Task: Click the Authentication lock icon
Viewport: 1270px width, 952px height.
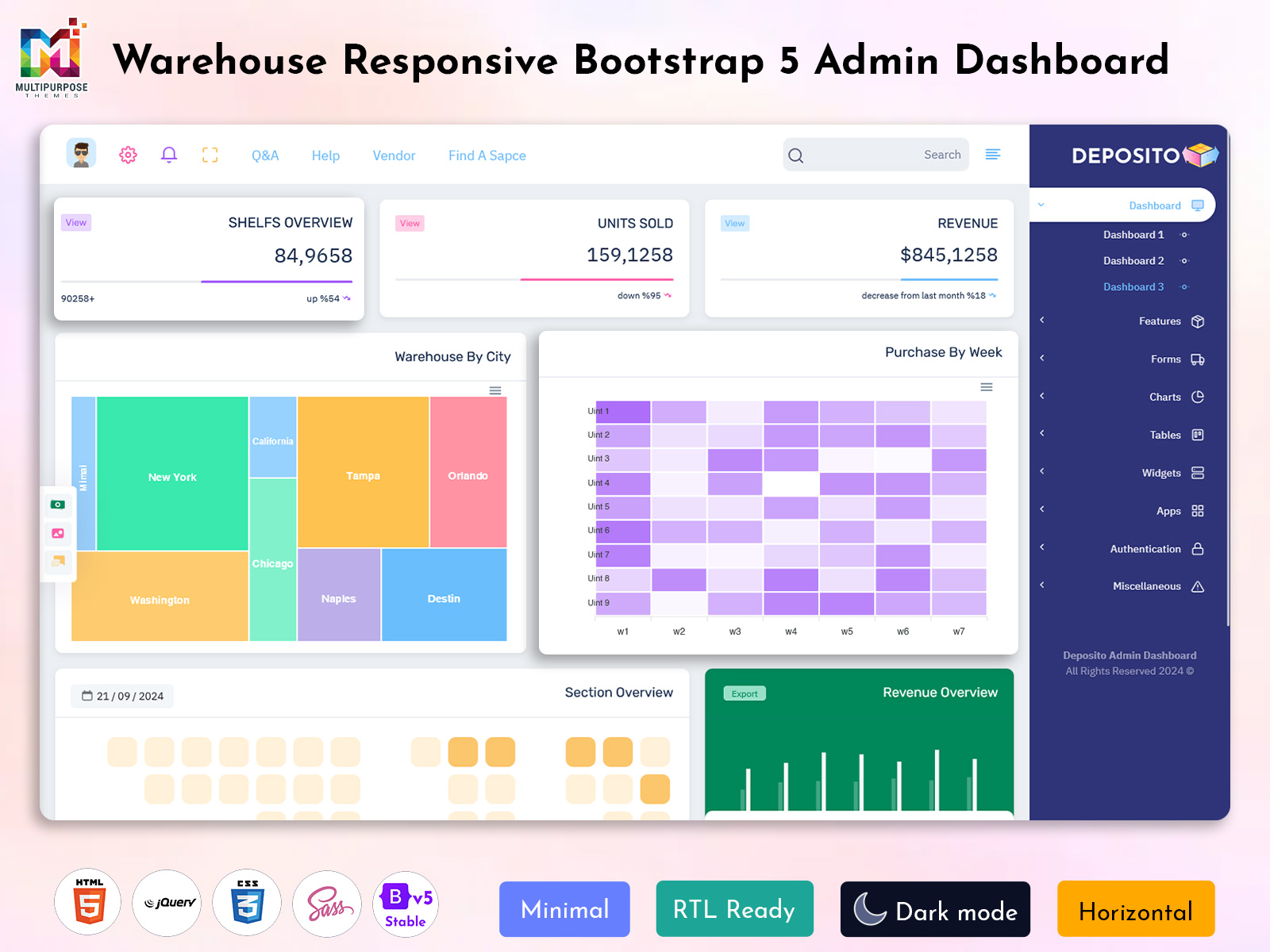Action: pyautogui.click(x=1198, y=549)
